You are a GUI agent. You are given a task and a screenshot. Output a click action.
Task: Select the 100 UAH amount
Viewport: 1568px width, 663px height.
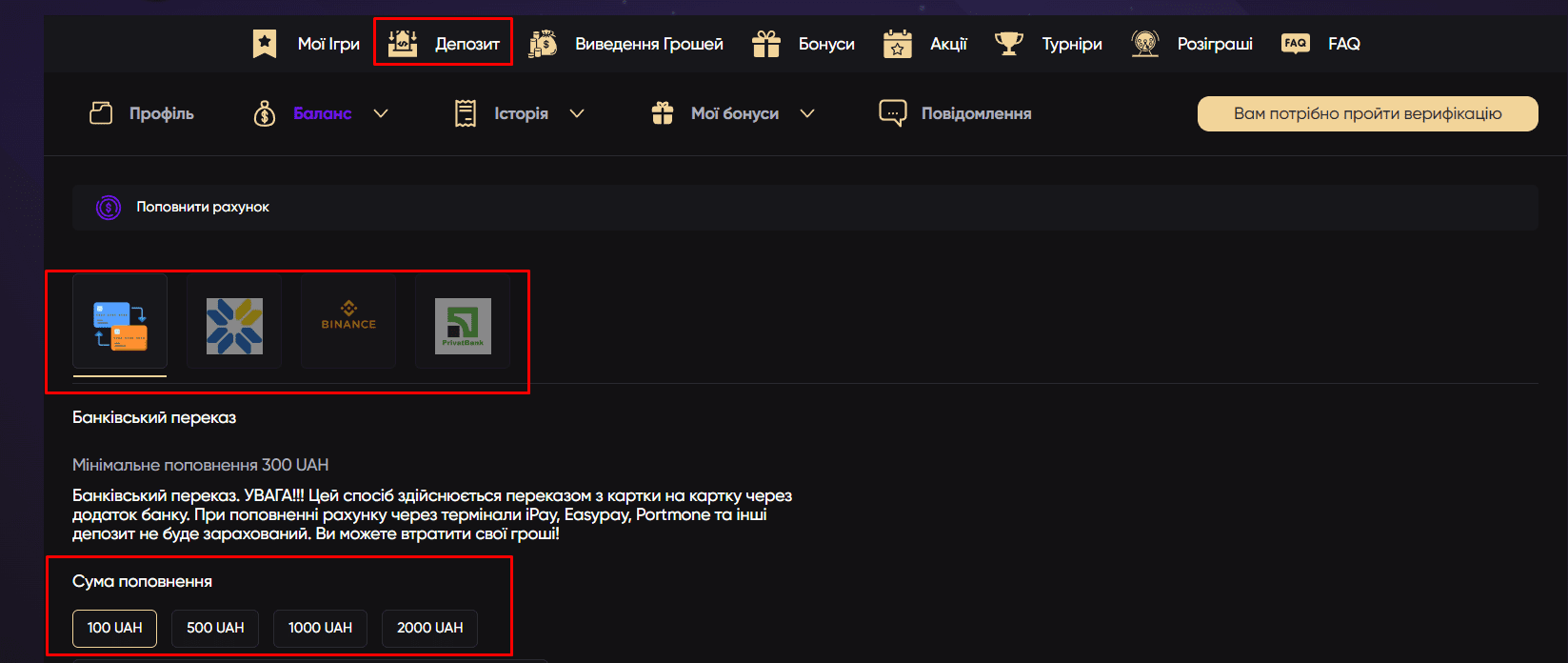(x=115, y=628)
